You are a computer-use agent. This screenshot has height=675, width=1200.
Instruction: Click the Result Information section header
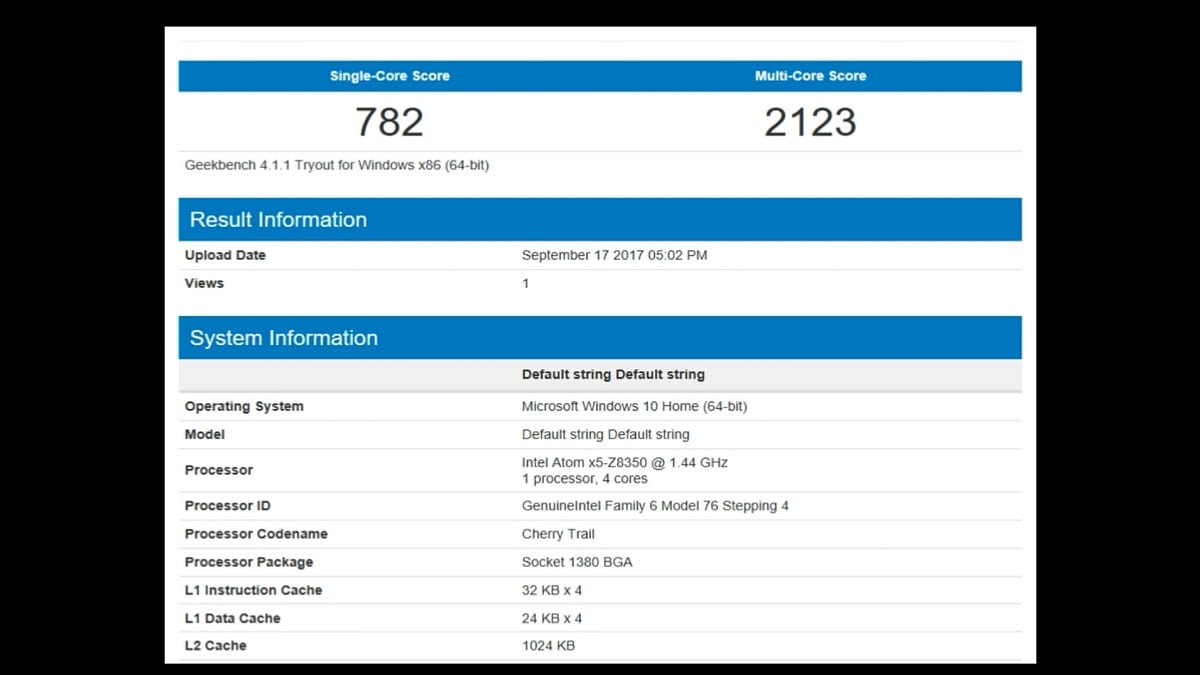[277, 219]
